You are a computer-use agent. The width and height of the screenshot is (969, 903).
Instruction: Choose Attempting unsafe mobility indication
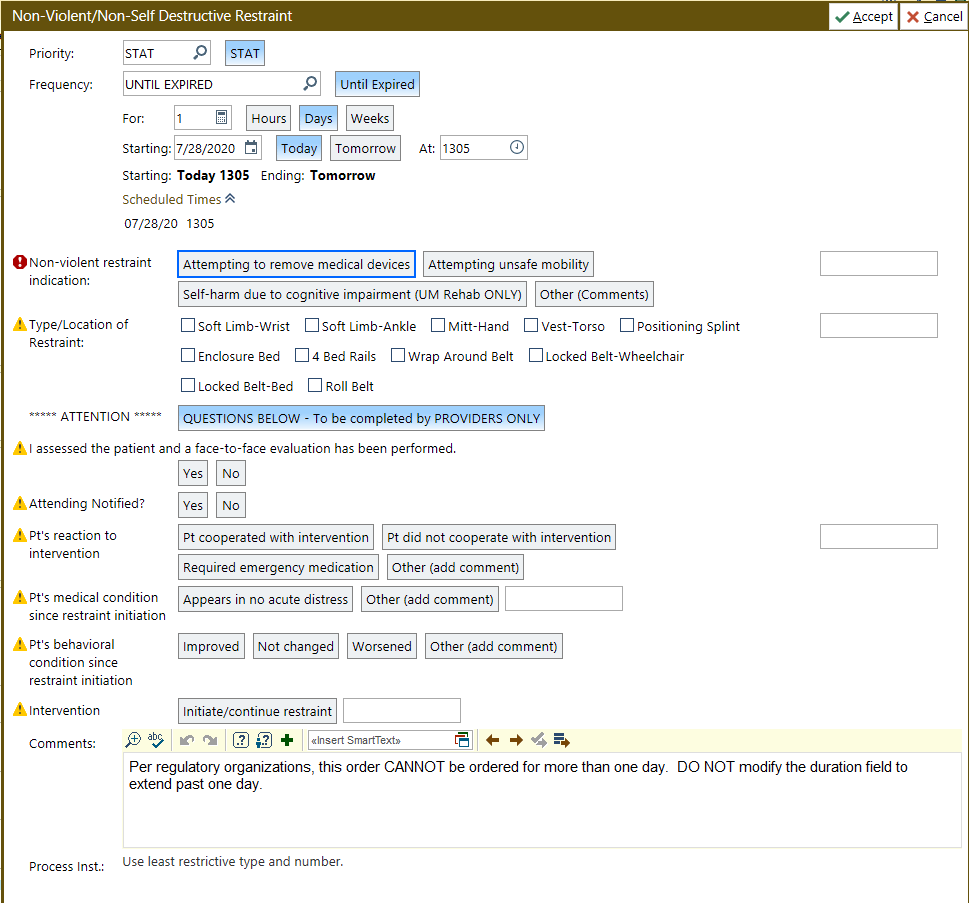coord(508,264)
